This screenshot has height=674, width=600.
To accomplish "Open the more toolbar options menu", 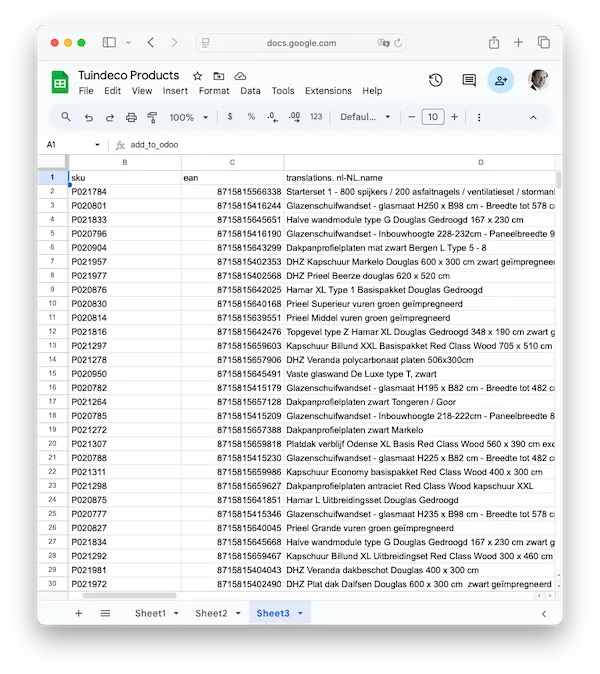I will [x=479, y=117].
